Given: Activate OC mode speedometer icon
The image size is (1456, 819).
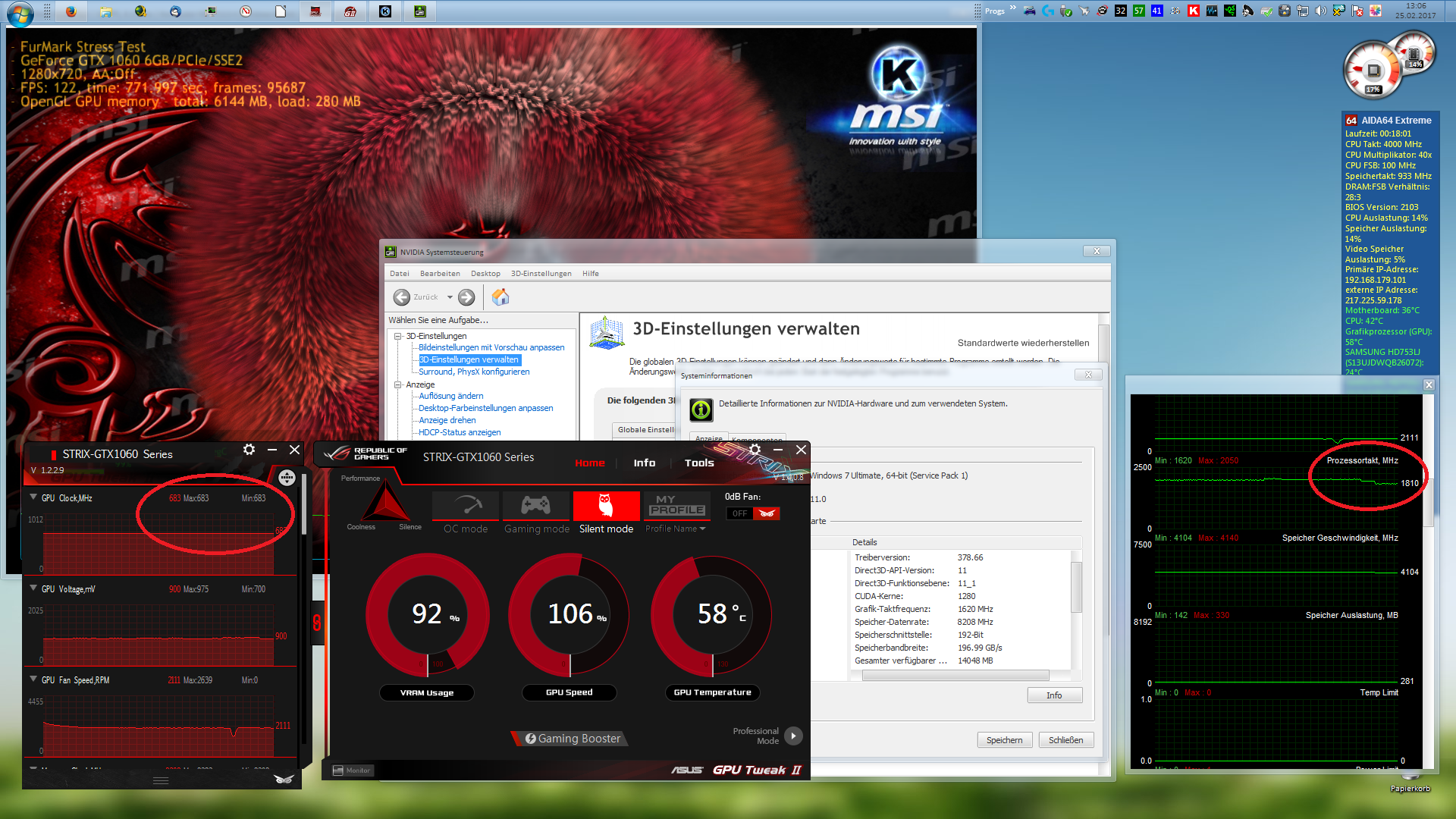Looking at the screenshot, I should 466,505.
